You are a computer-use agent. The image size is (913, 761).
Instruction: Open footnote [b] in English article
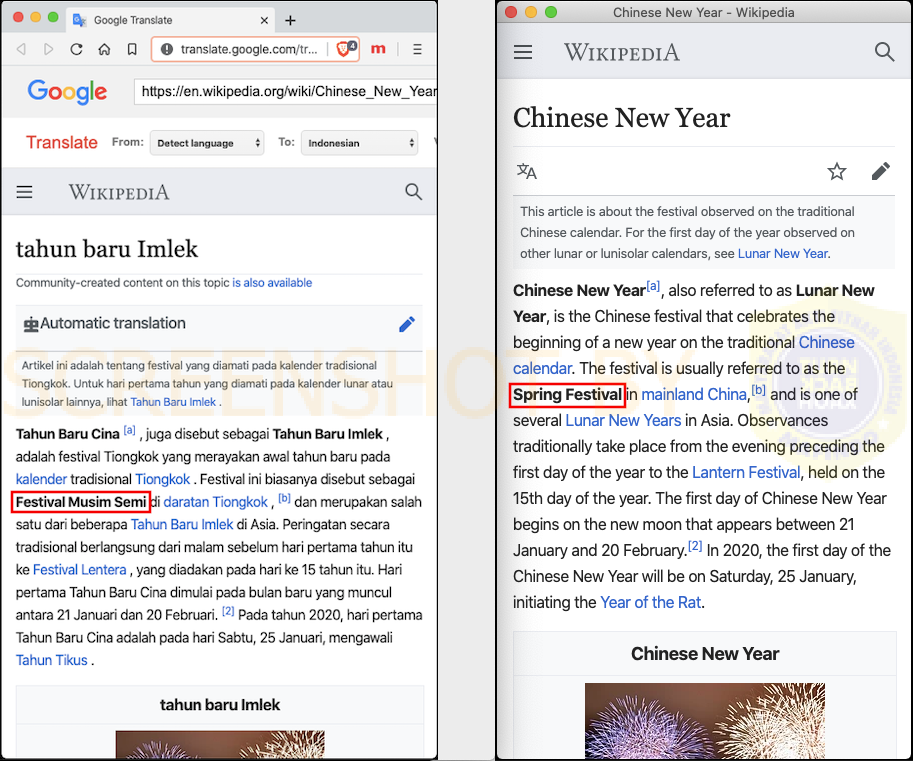(758, 390)
